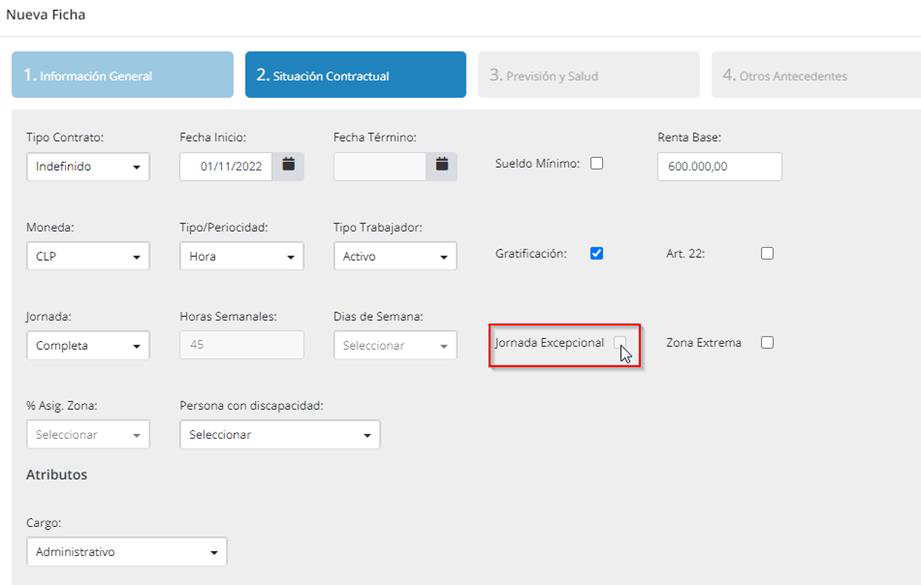Tick the Art. 22 checkbox

coord(767,254)
